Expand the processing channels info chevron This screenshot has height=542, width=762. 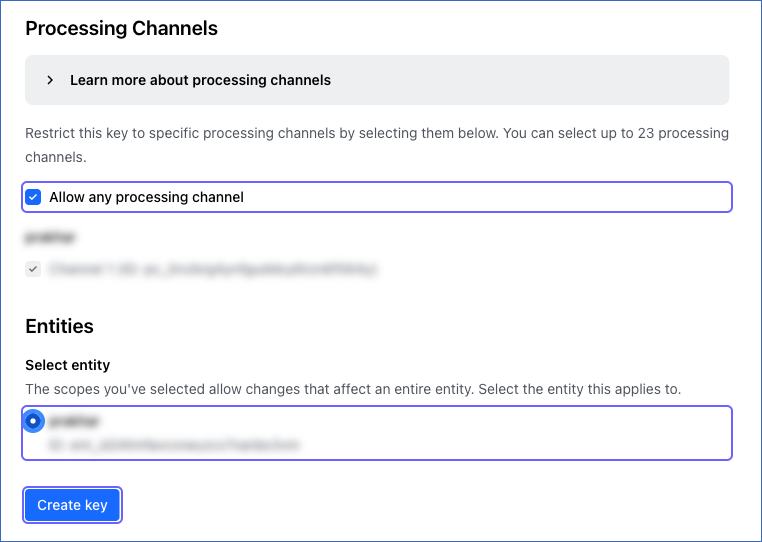50,80
